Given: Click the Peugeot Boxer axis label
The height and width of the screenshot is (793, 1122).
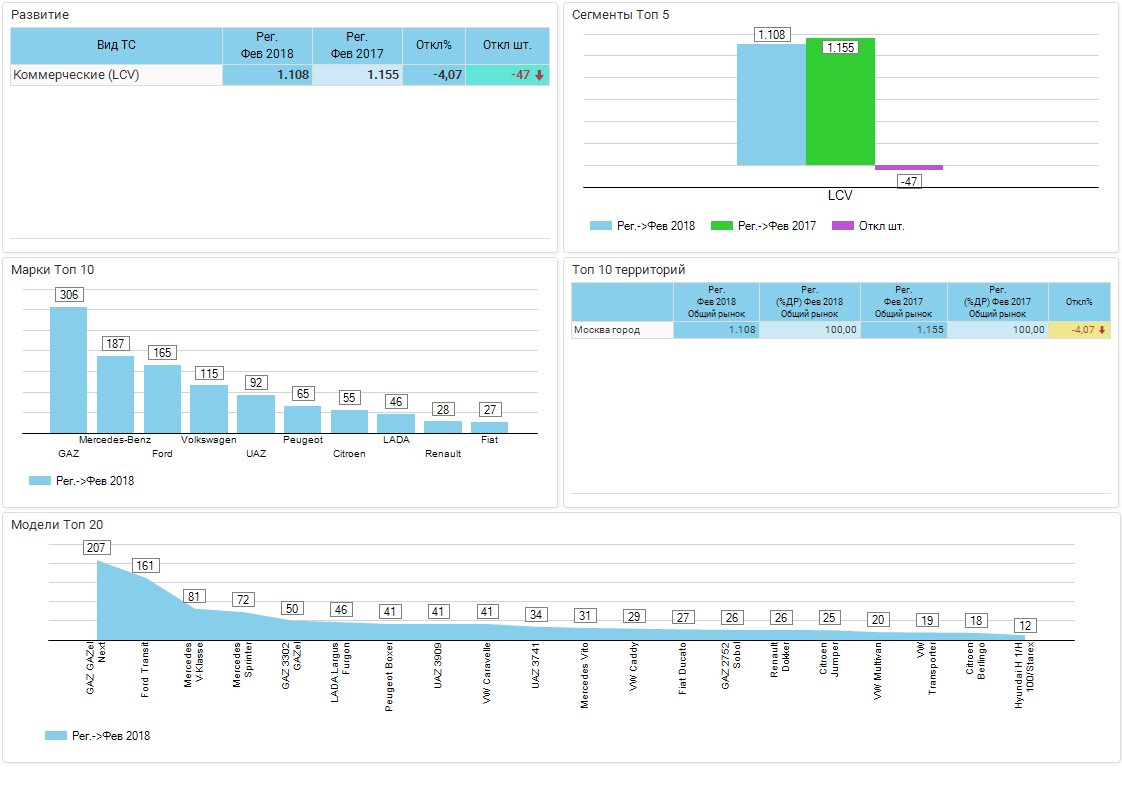Looking at the screenshot, I should pyautogui.click(x=389, y=677).
